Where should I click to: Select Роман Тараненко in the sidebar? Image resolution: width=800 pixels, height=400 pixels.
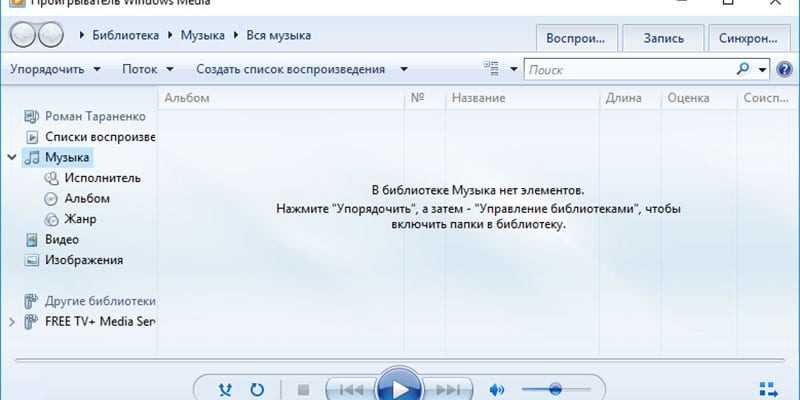pos(95,116)
